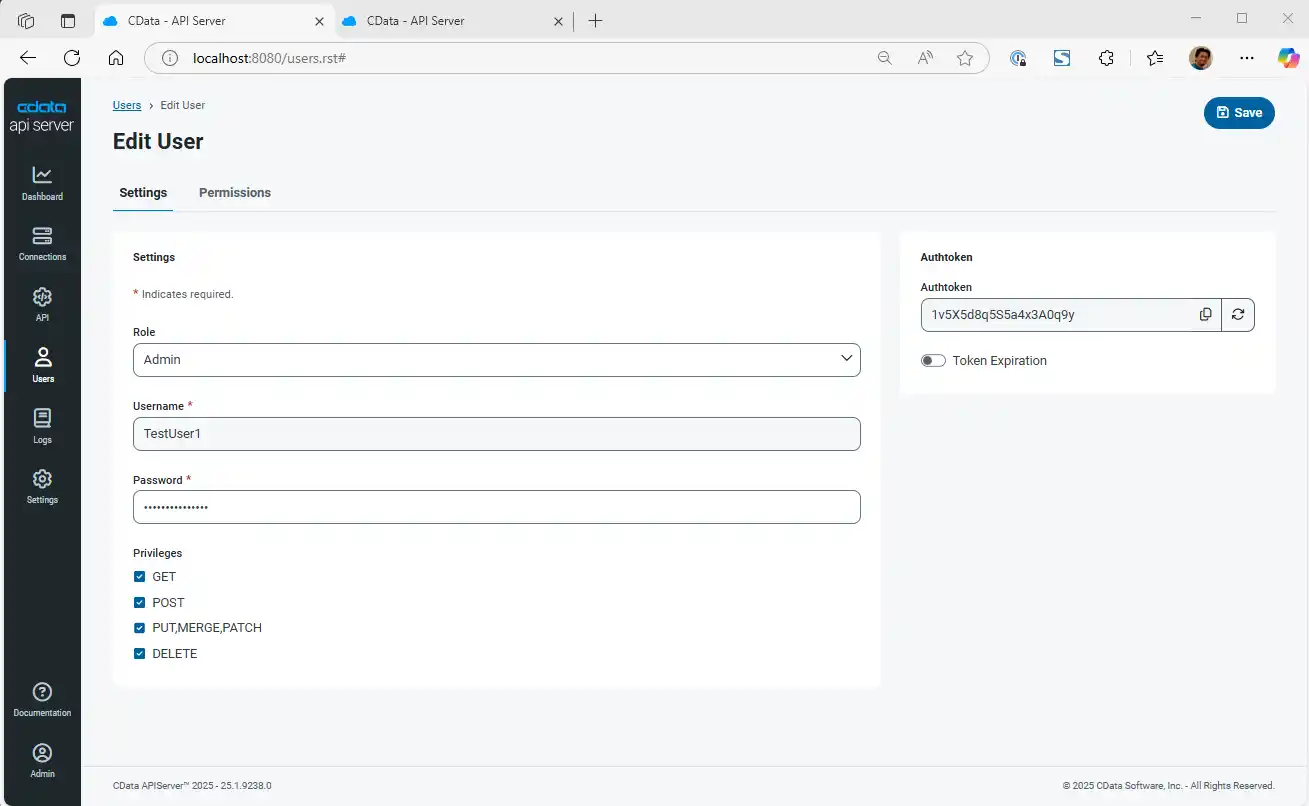Enable the Token Expiration switch

coord(933,361)
